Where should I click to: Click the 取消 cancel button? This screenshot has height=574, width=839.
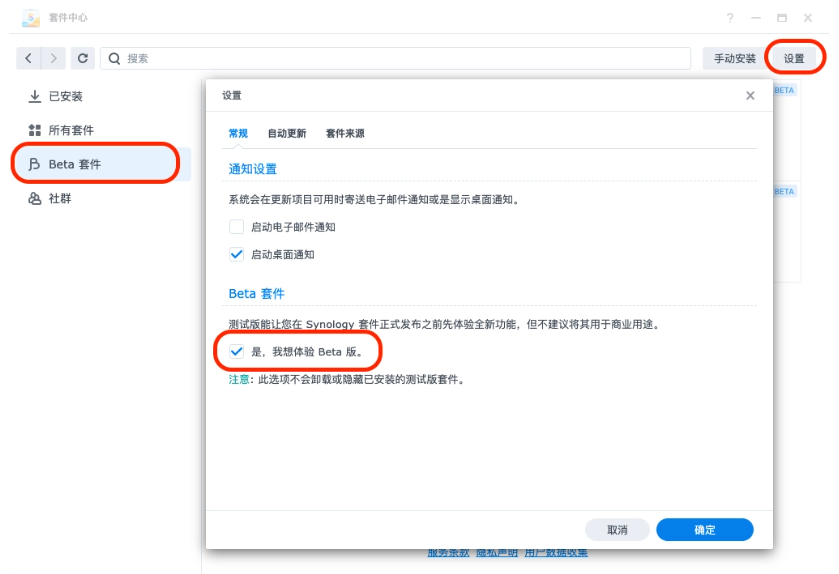[617, 530]
